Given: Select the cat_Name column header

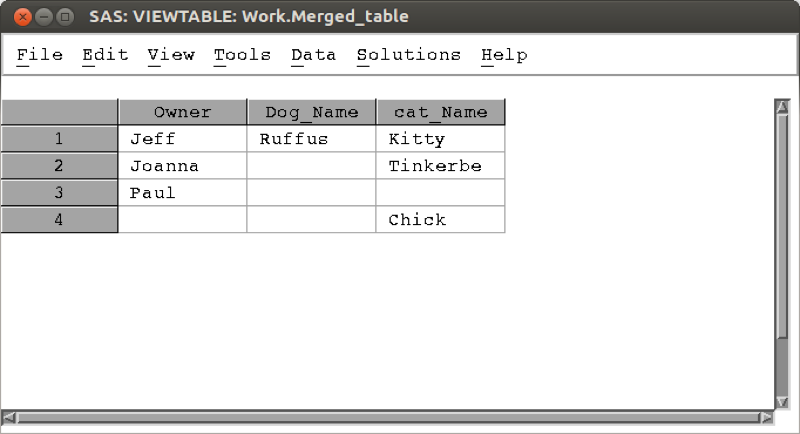Looking at the screenshot, I should tap(440, 112).
